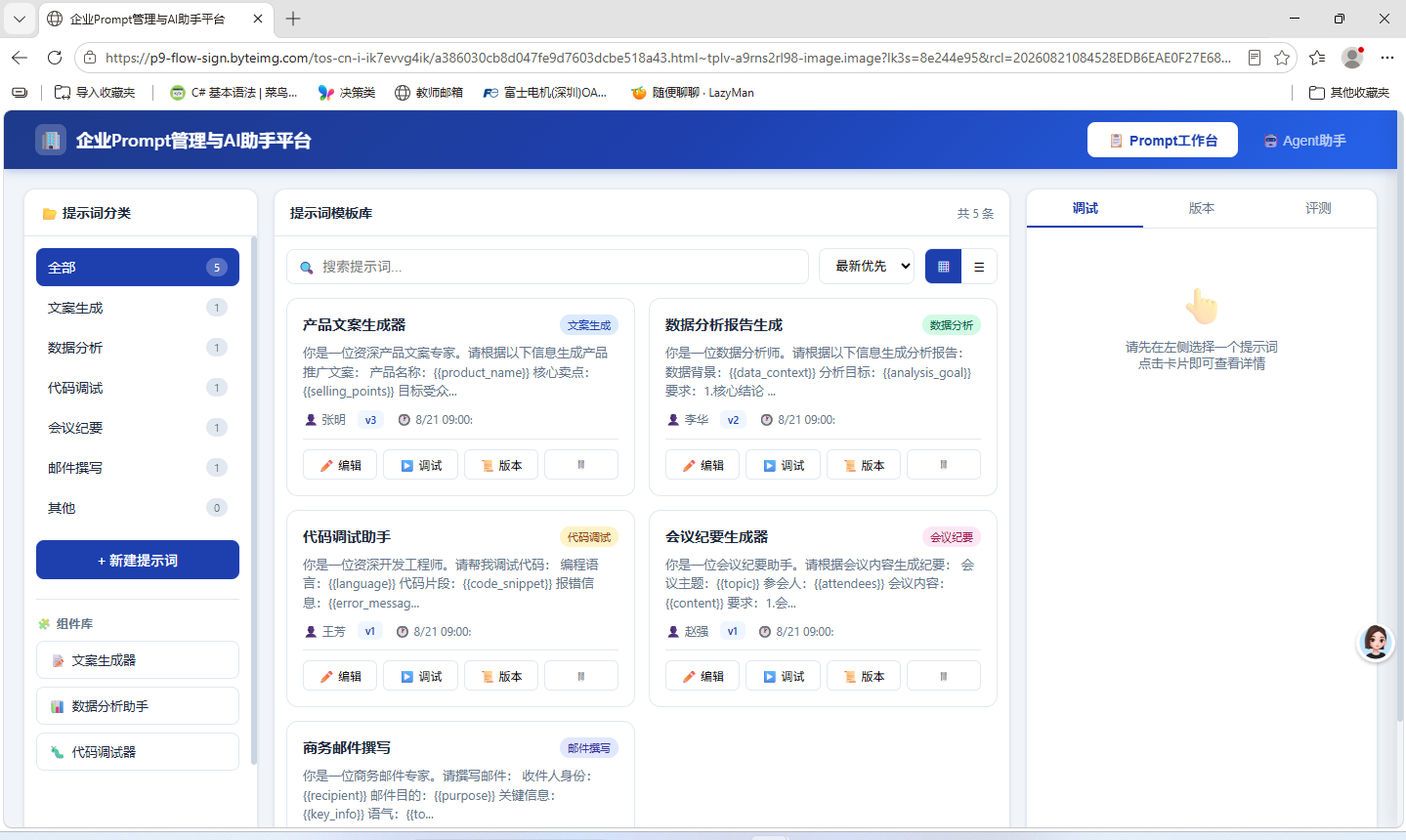Screen dimensions: 1406x840
Task: Click the v3 version badge on 产品文案生成器
Action: pyautogui.click(x=370, y=420)
